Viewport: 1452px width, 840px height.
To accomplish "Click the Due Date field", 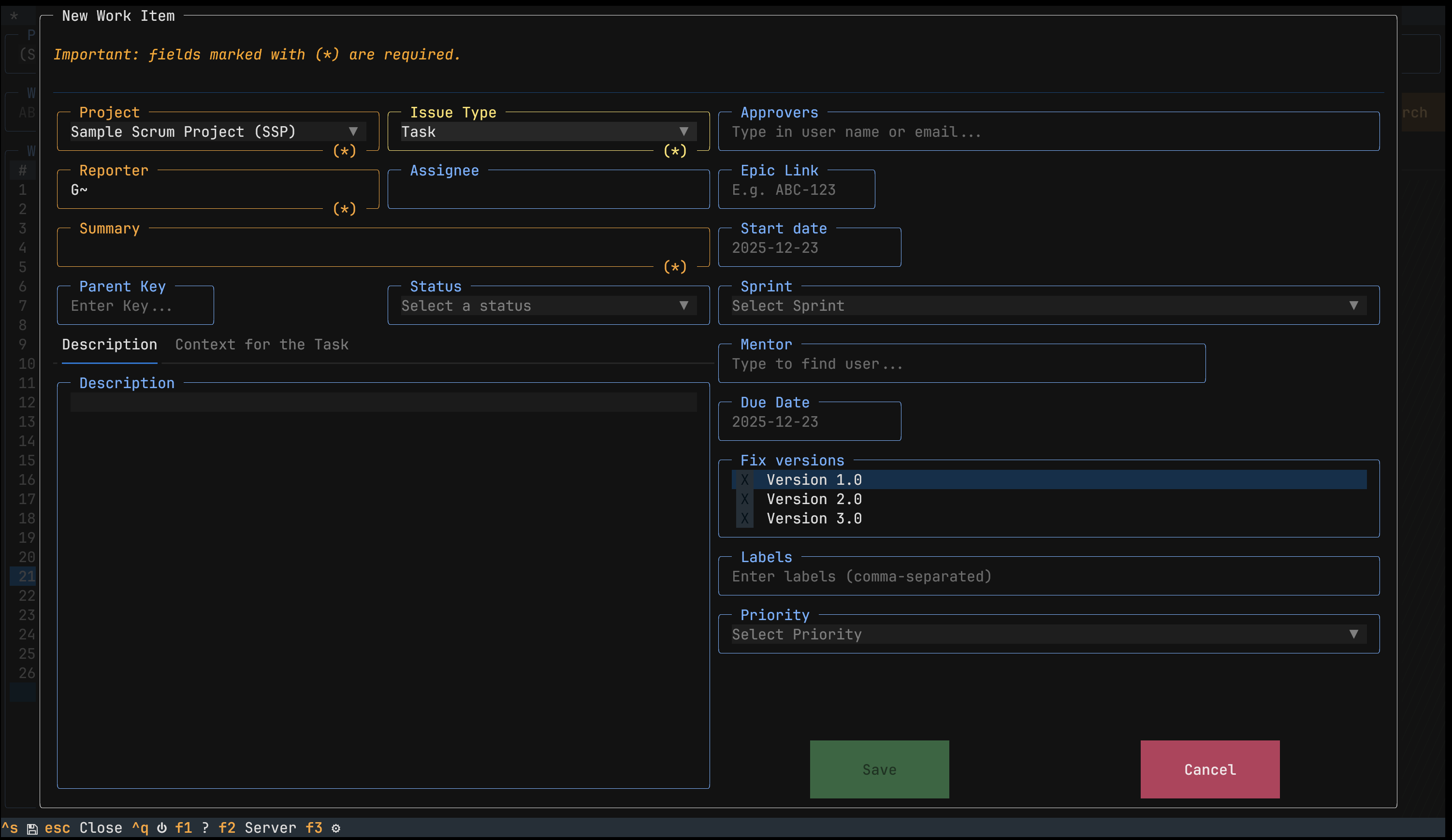I will (x=810, y=422).
